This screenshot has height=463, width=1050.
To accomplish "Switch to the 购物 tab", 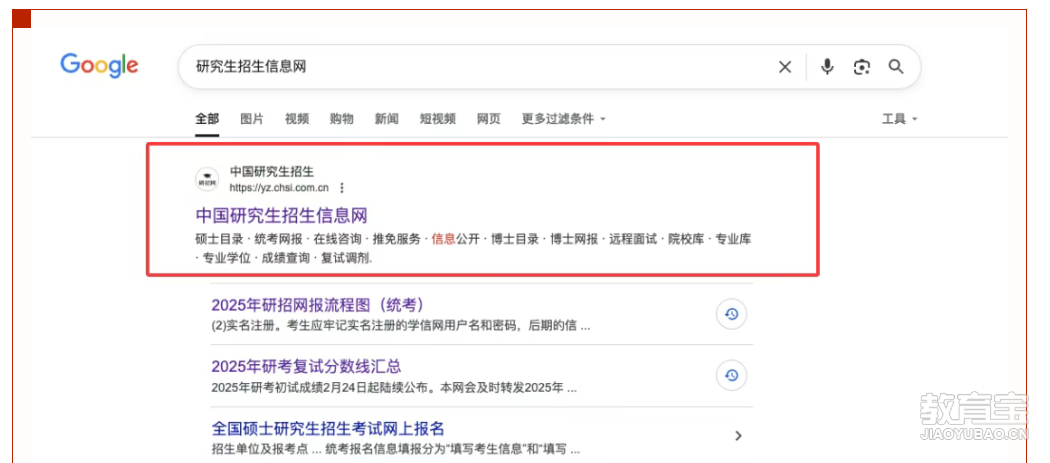I will 342,119.
